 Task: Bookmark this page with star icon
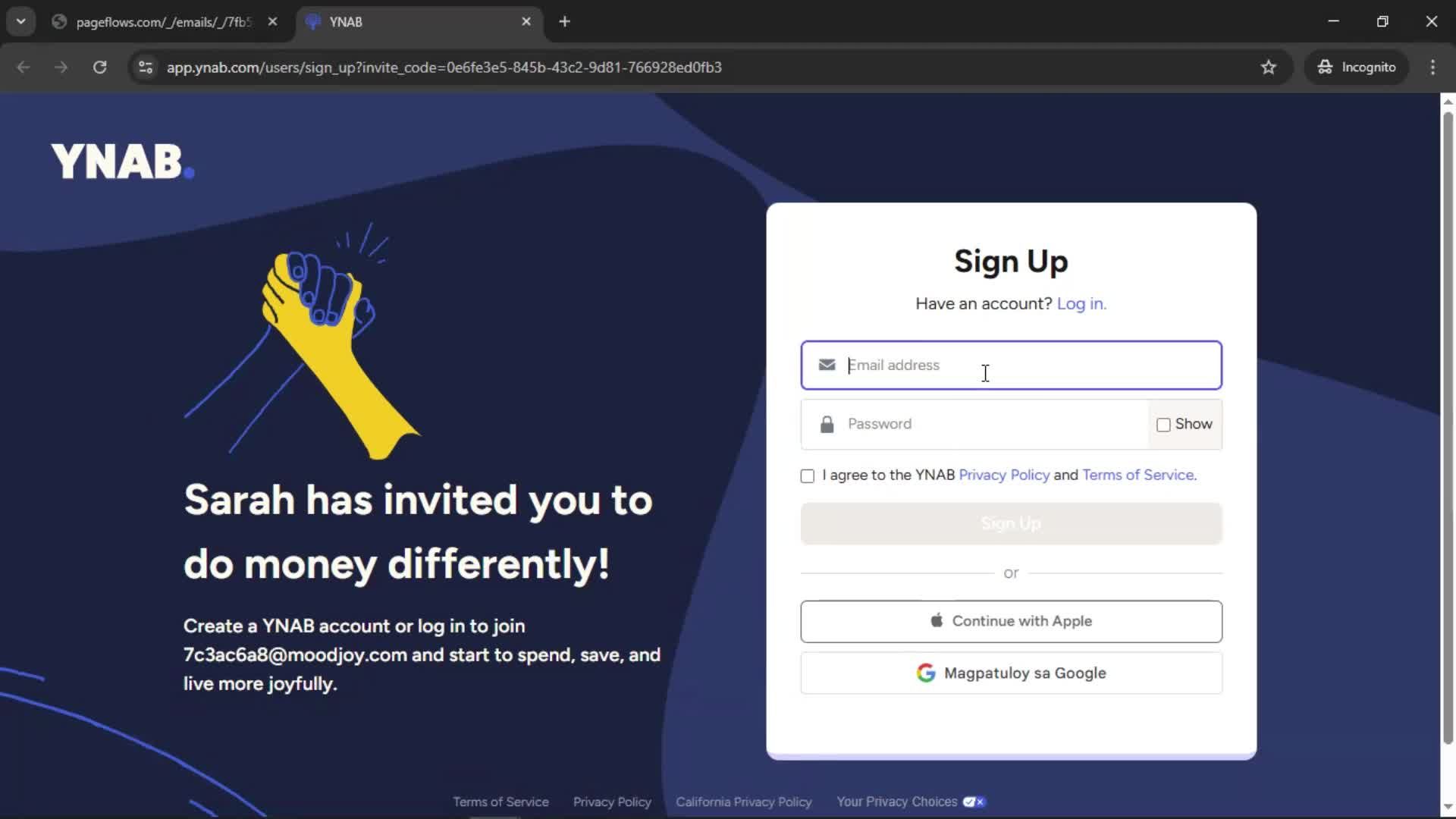1268,67
